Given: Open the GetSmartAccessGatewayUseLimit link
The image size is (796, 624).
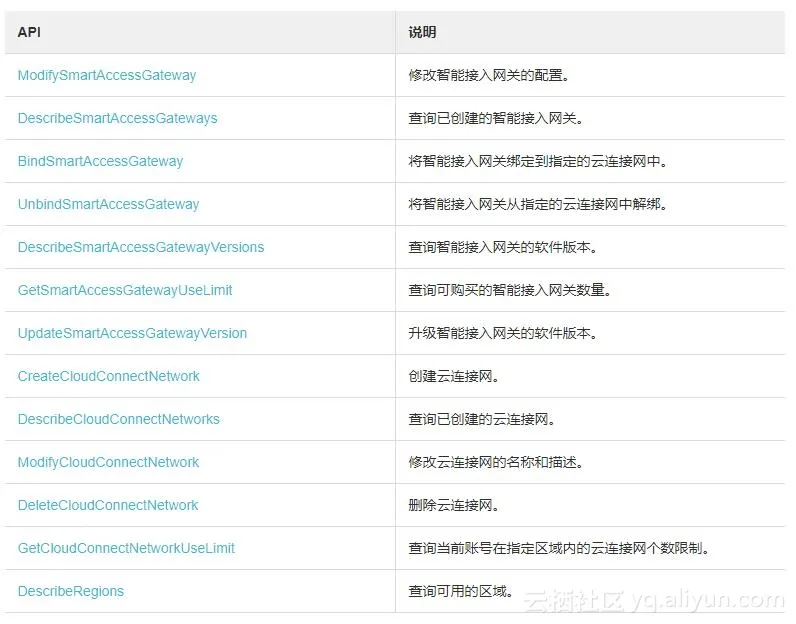Looking at the screenshot, I should point(125,290).
